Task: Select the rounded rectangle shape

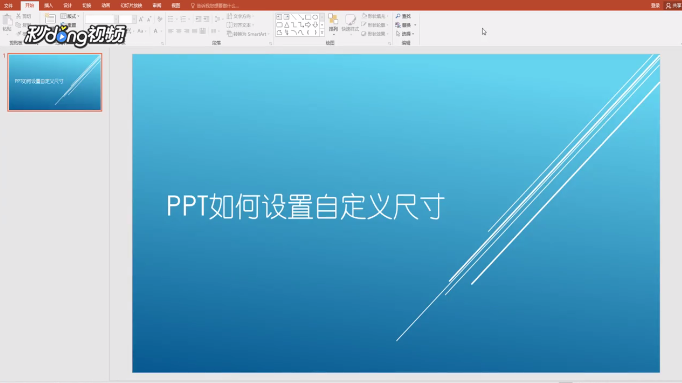Action: 279,25
